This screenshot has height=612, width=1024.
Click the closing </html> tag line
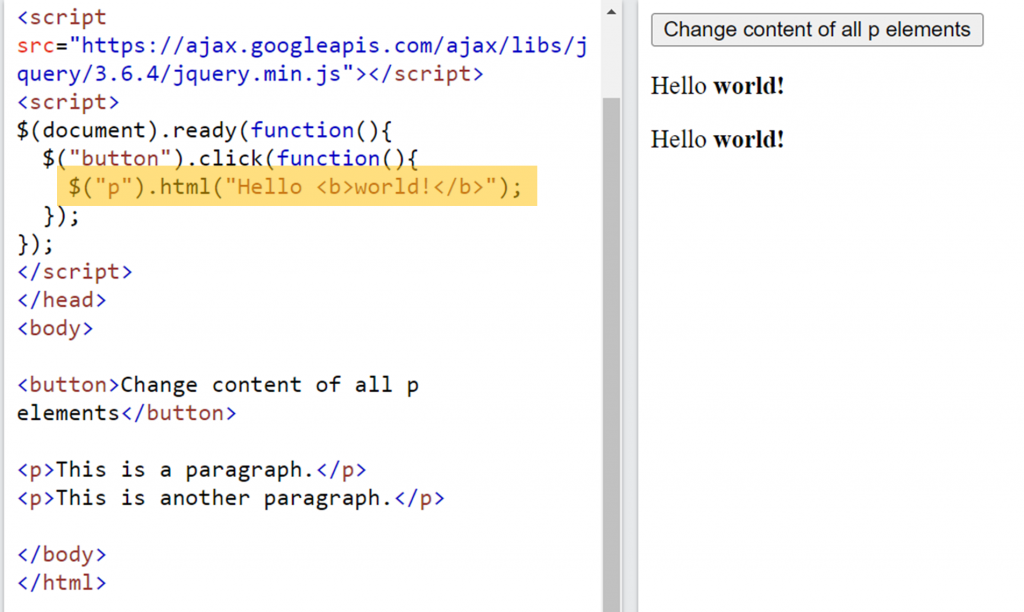tap(61, 582)
